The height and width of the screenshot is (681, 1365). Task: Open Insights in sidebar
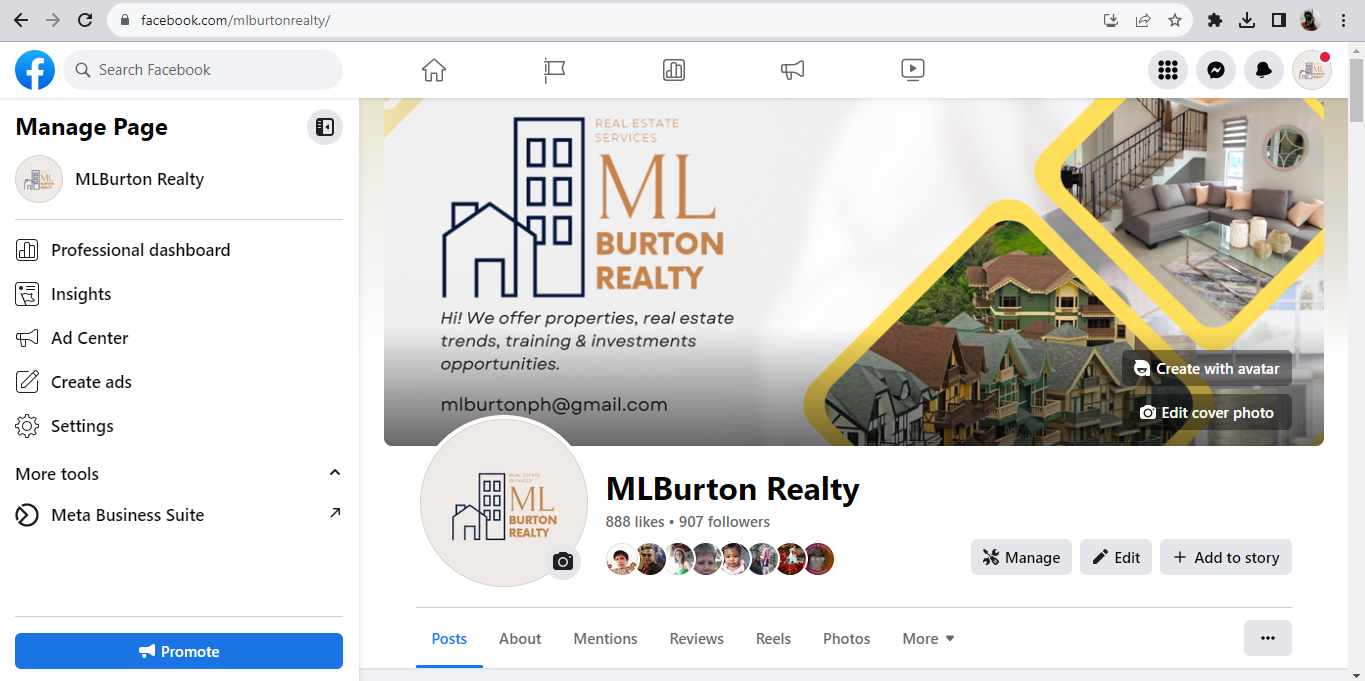pyautogui.click(x=179, y=294)
